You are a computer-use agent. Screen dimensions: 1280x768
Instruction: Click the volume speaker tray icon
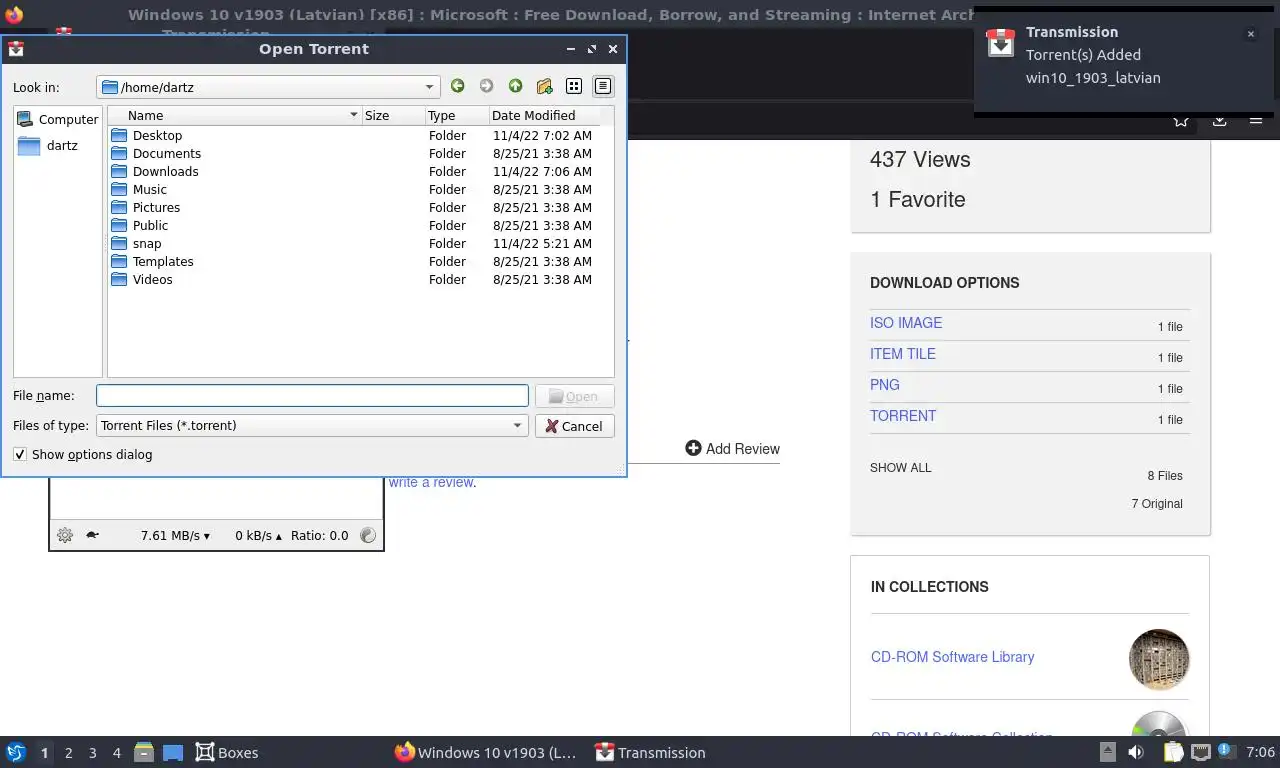point(1136,752)
